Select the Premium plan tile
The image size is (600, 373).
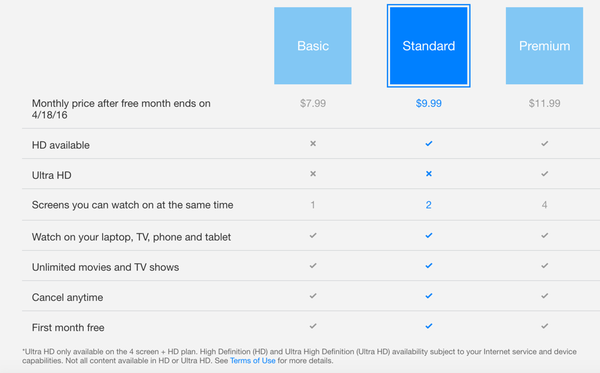click(544, 46)
